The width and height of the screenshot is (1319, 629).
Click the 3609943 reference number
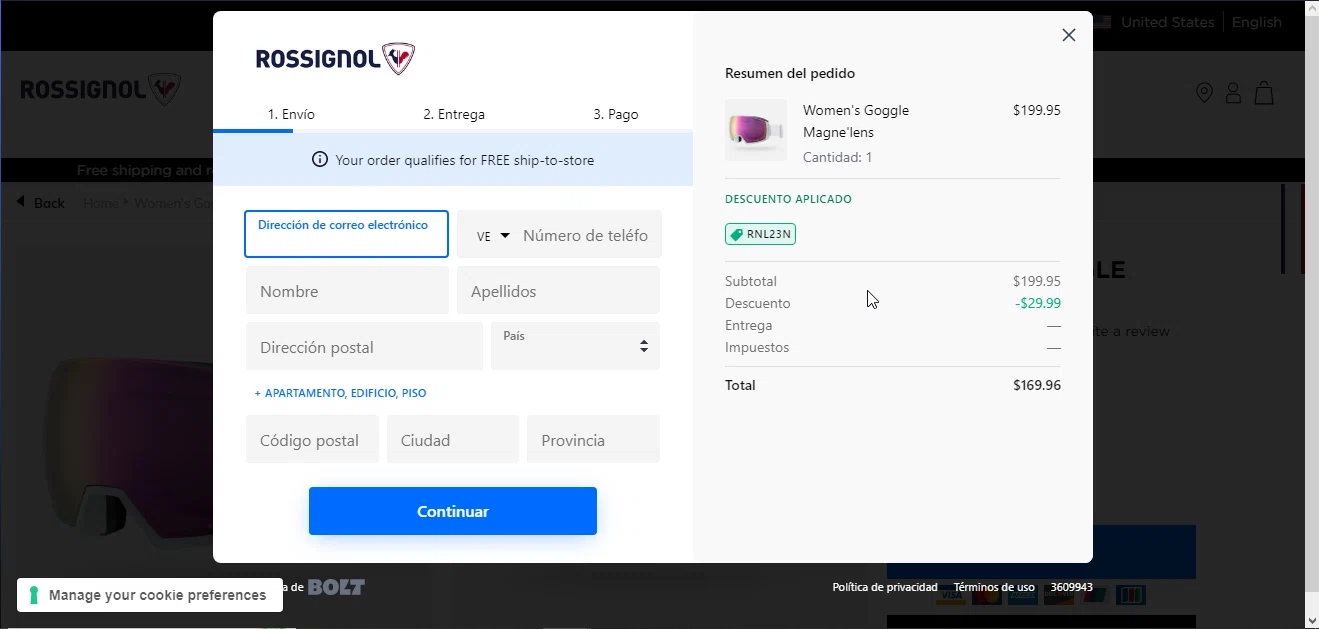[1071, 587]
